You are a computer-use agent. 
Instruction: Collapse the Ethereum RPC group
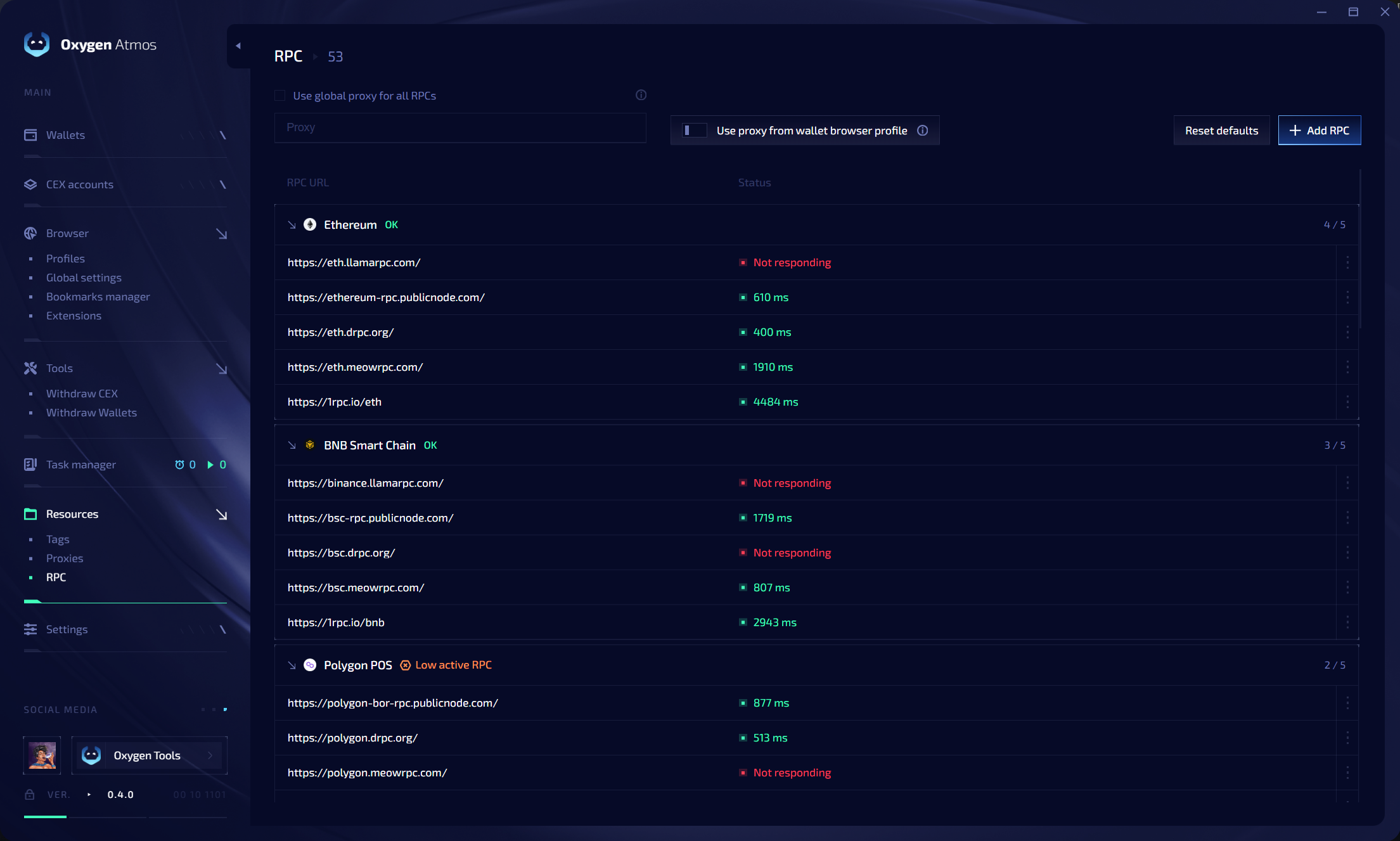coord(292,225)
